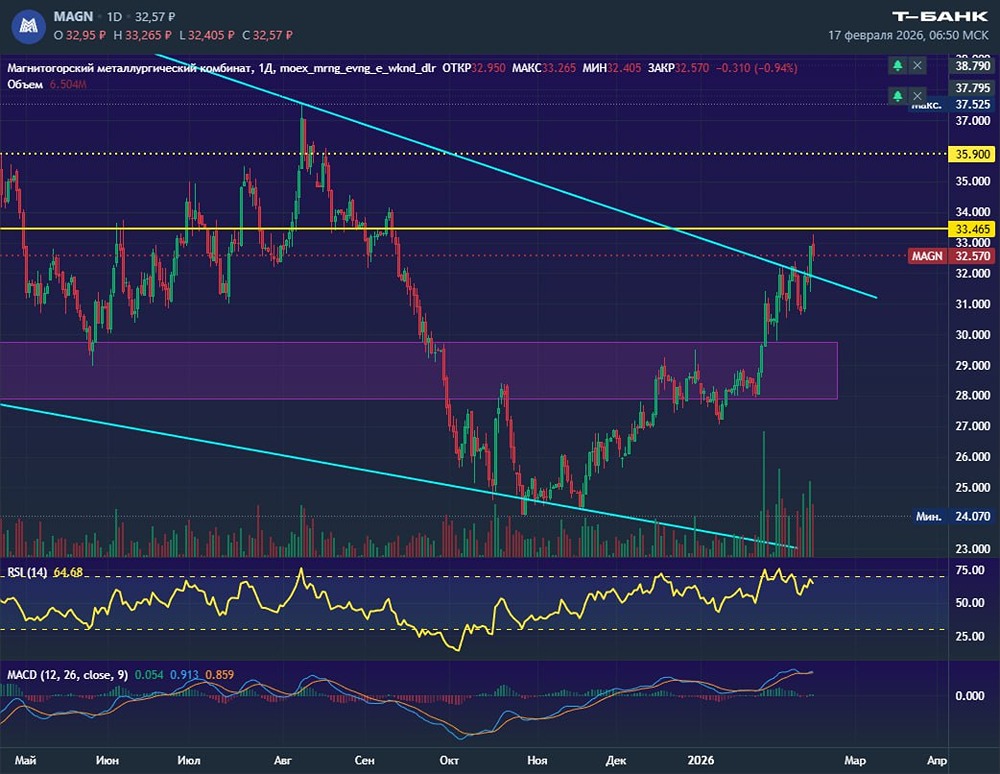The image size is (1000, 774).
Task: Click the 38.790 alert price label
Action: pyautogui.click(x=973, y=66)
